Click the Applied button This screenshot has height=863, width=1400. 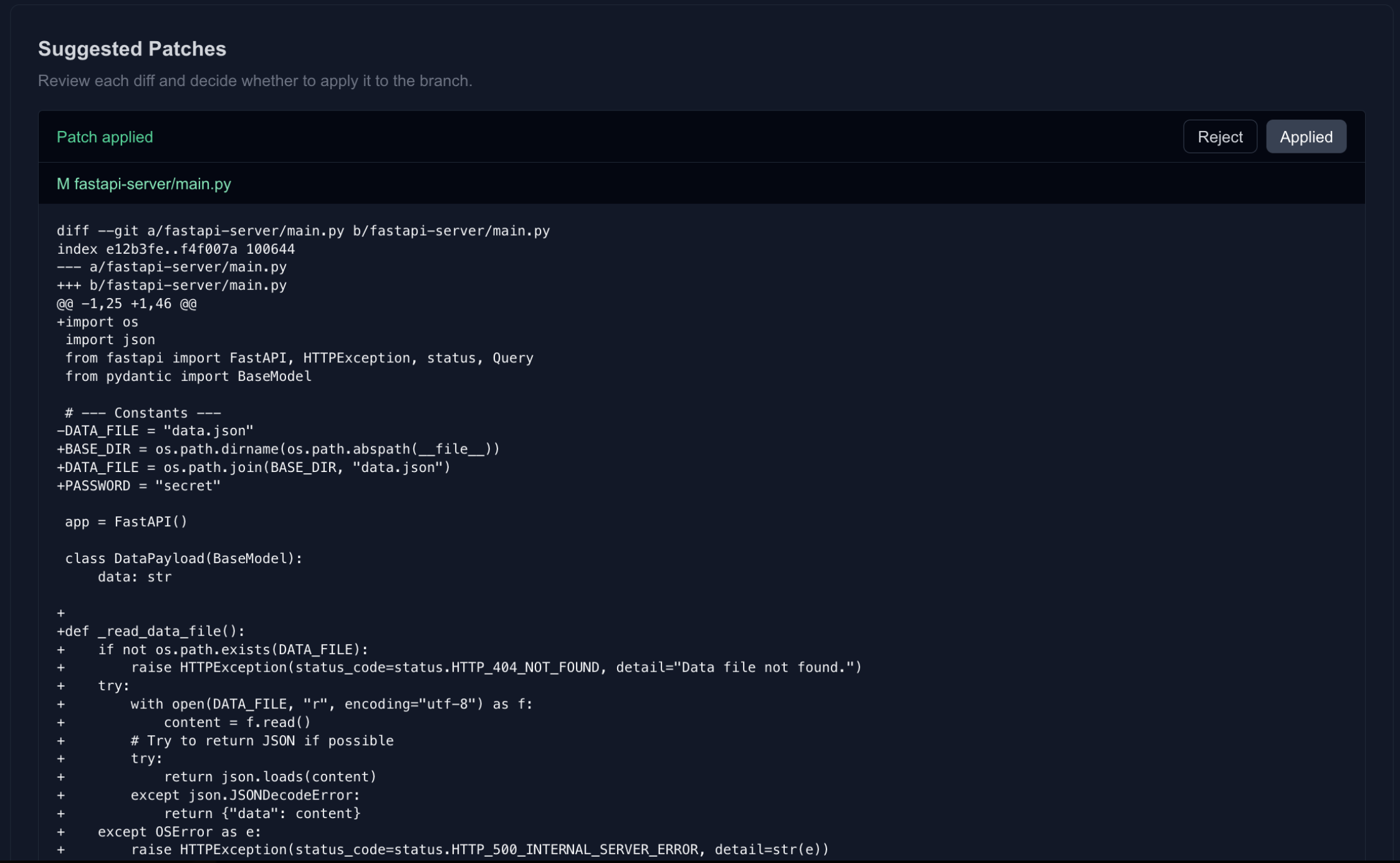click(1305, 137)
